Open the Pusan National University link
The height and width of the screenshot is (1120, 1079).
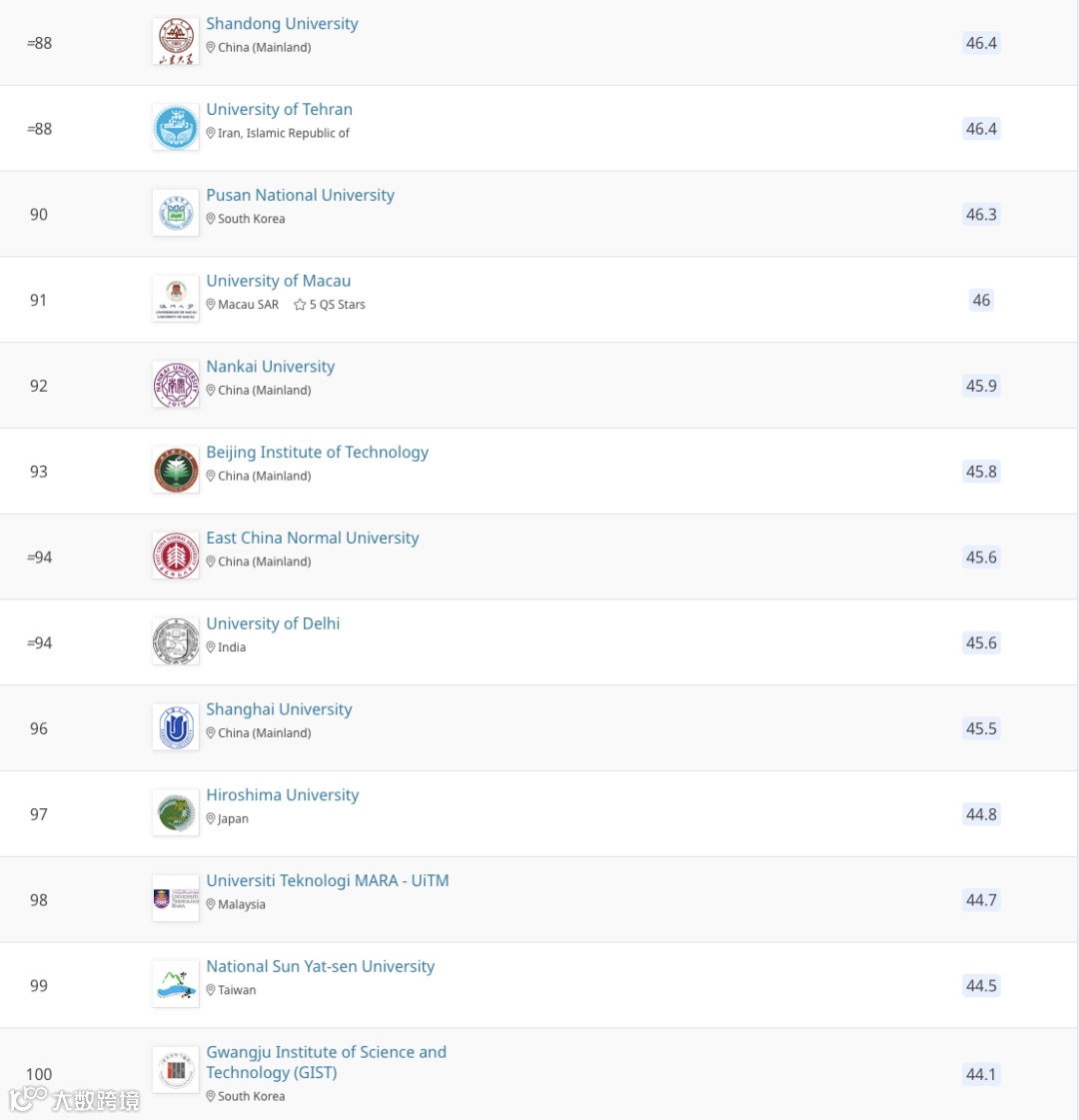(300, 196)
